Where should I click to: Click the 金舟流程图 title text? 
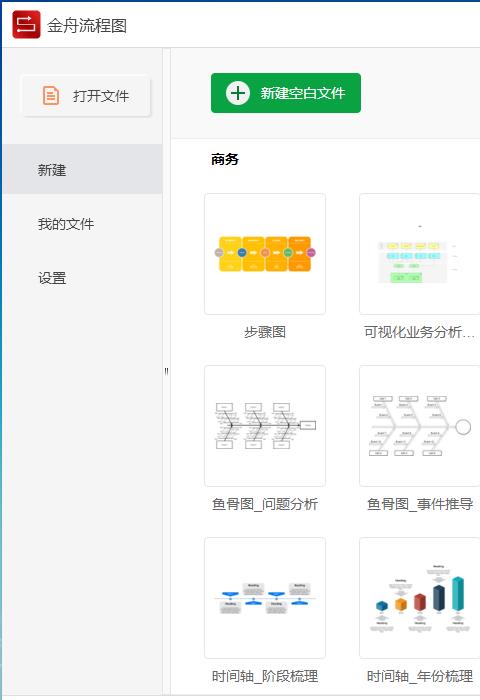87,25
